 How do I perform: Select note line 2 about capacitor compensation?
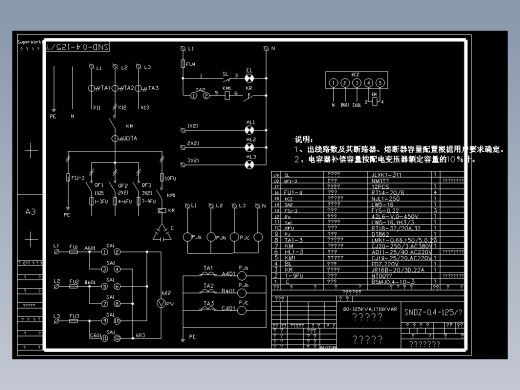tap(385, 159)
